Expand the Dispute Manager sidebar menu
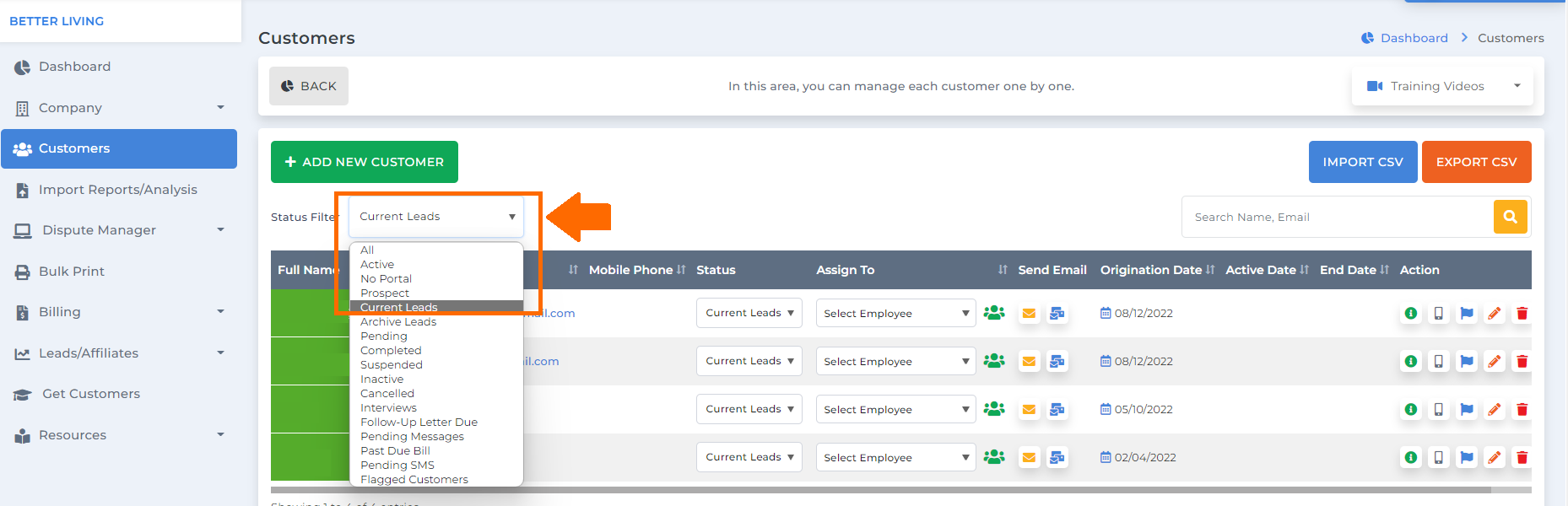The height and width of the screenshot is (506, 1568). [x=119, y=230]
